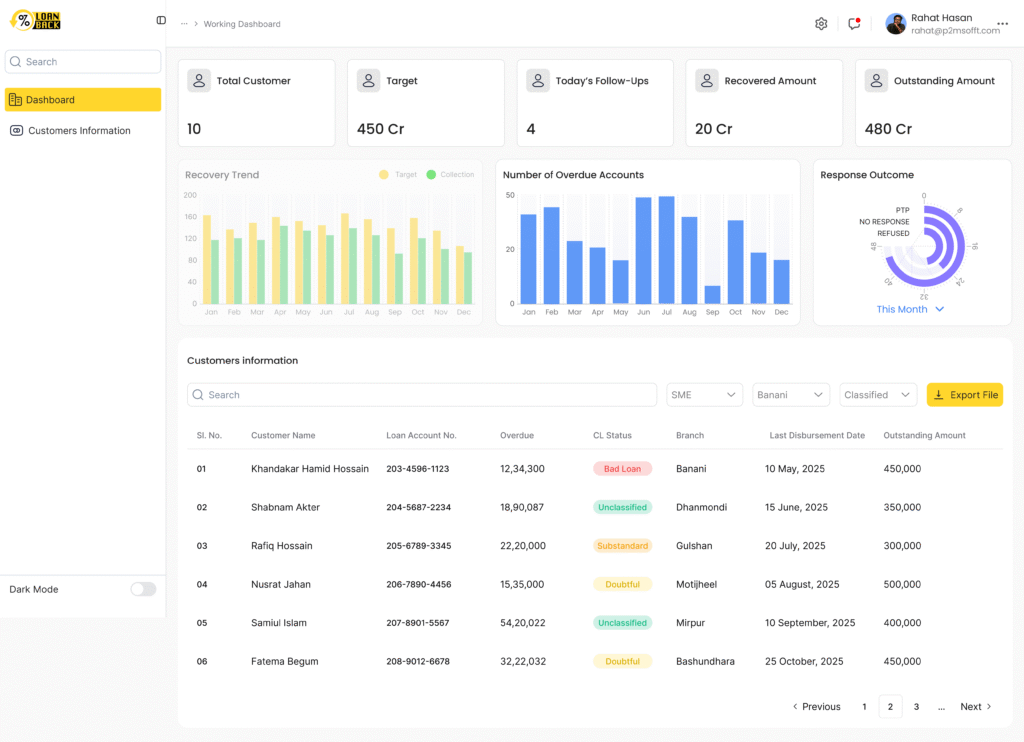The height and width of the screenshot is (742, 1024).
Task: Open Customers Information in sidebar
Action: coord(79,131)
